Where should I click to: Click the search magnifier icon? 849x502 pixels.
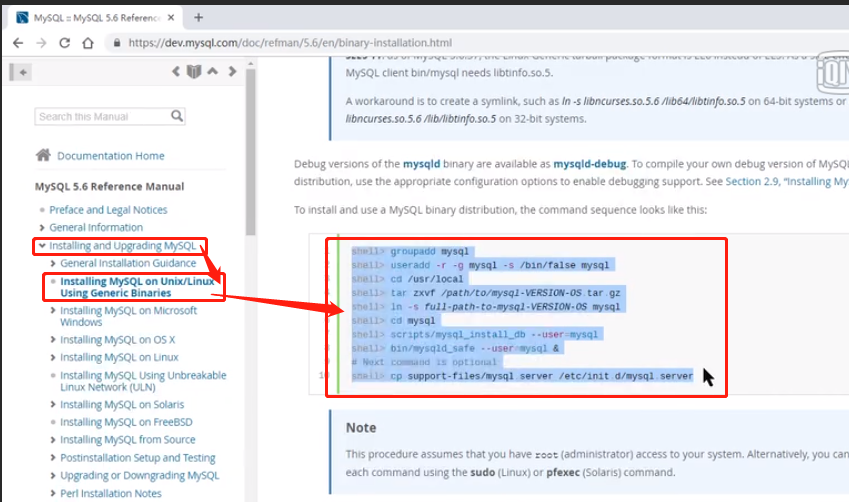(x=177, y=116)
